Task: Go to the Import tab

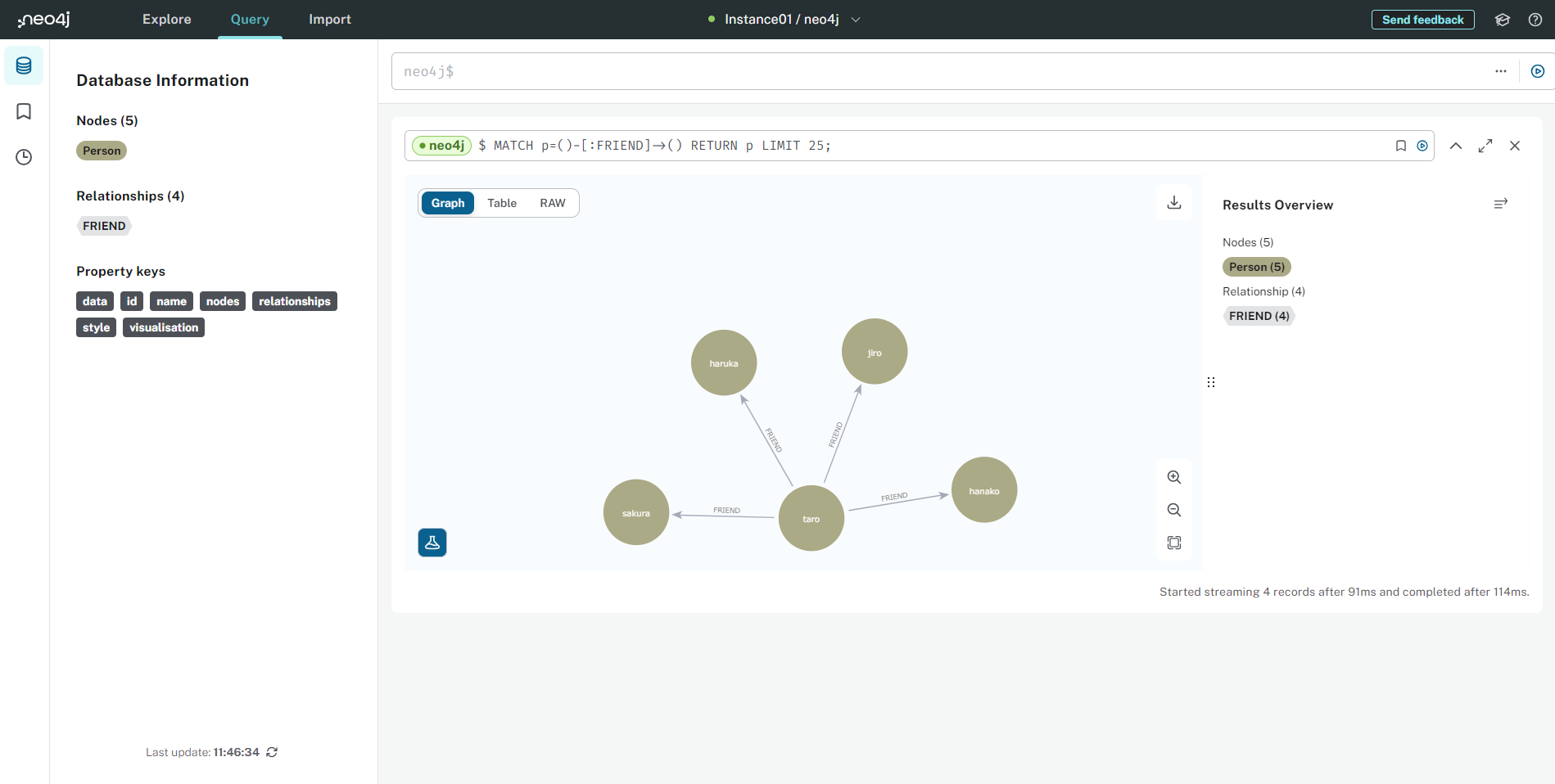Action: click(329, 19)
